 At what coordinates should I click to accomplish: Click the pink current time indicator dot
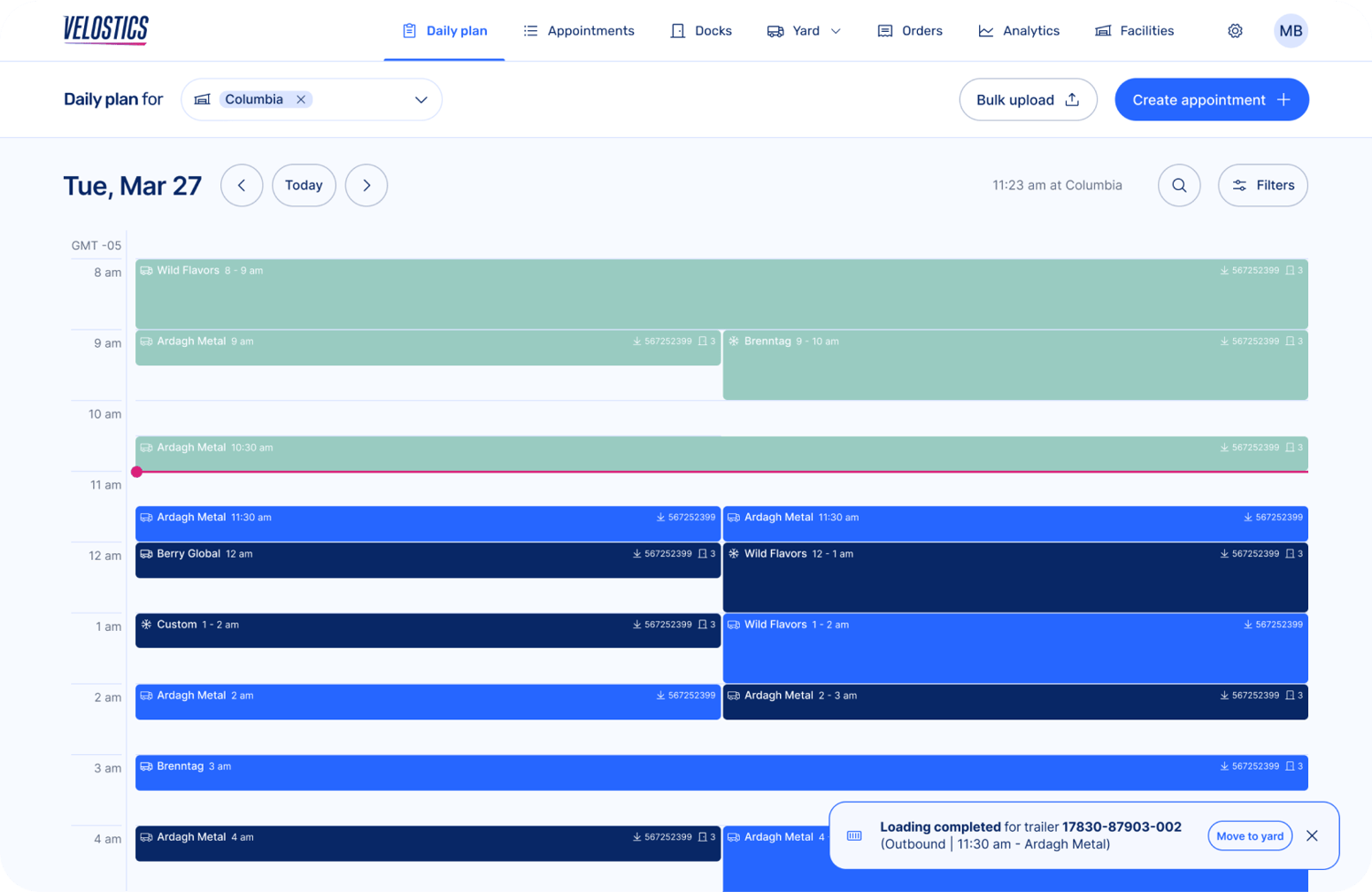(137, 472)
